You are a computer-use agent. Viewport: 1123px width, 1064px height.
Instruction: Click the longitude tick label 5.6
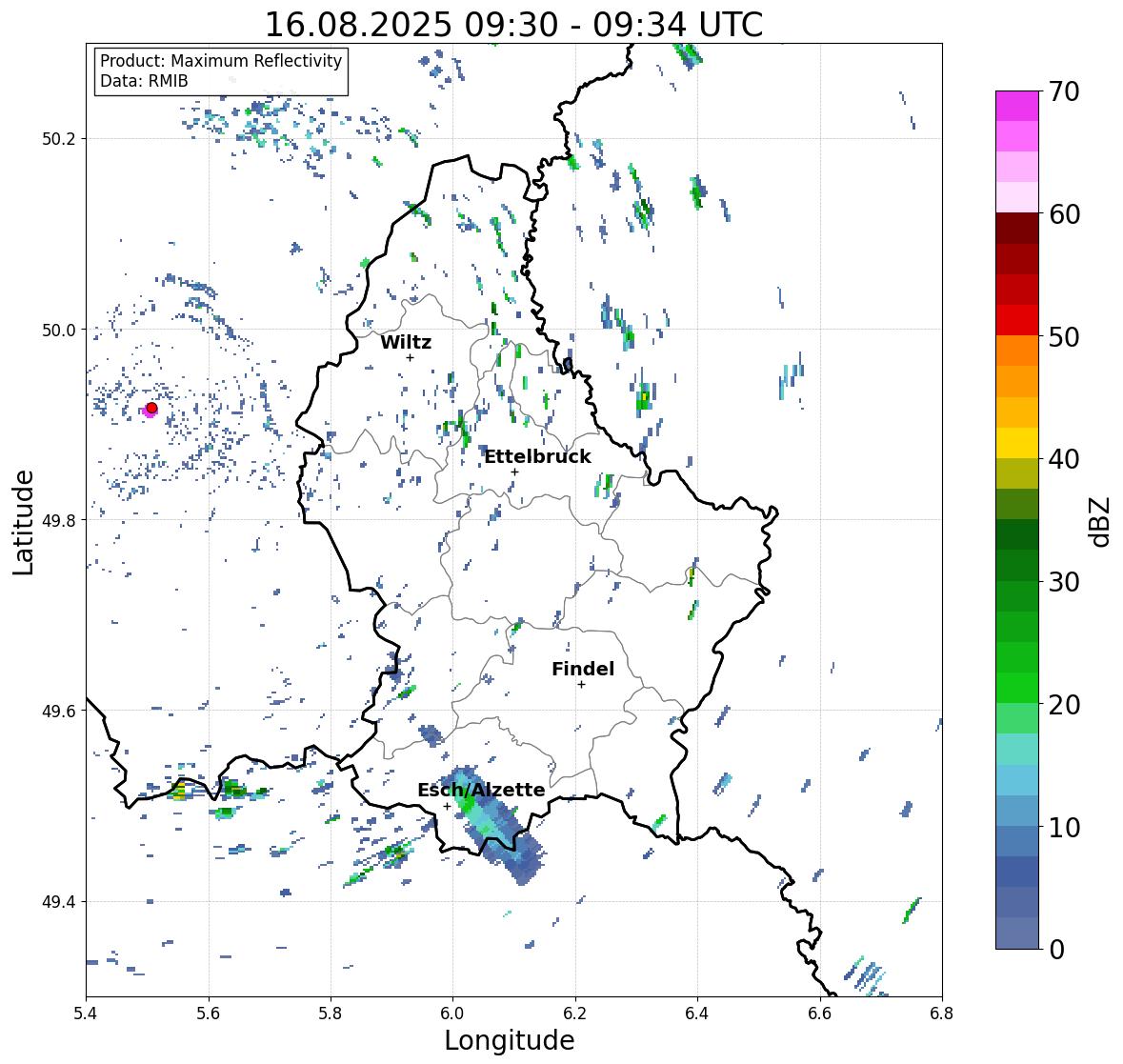[209, 1014]
